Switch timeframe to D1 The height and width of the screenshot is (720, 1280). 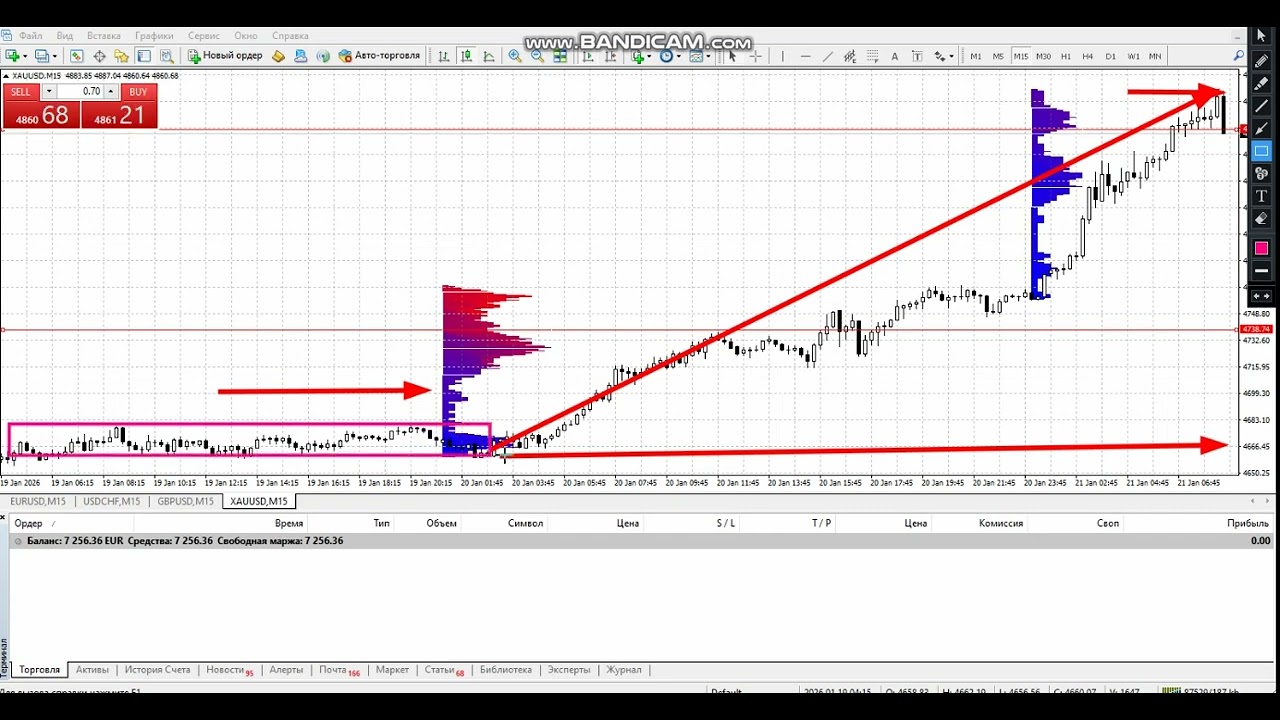pyautogui.click(x=1111, y=56)
